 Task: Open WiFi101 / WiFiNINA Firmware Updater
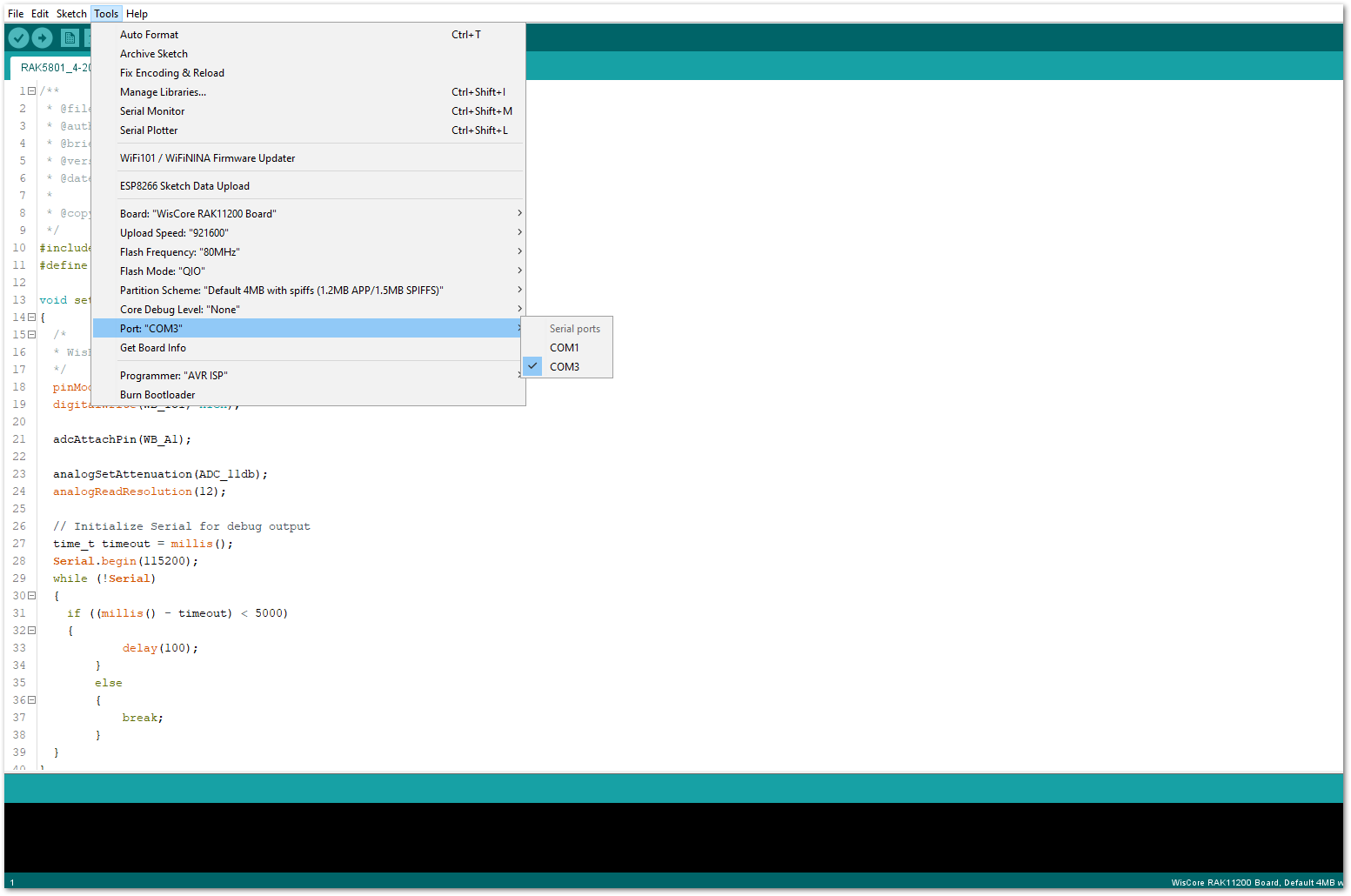(x=309, y=158)
